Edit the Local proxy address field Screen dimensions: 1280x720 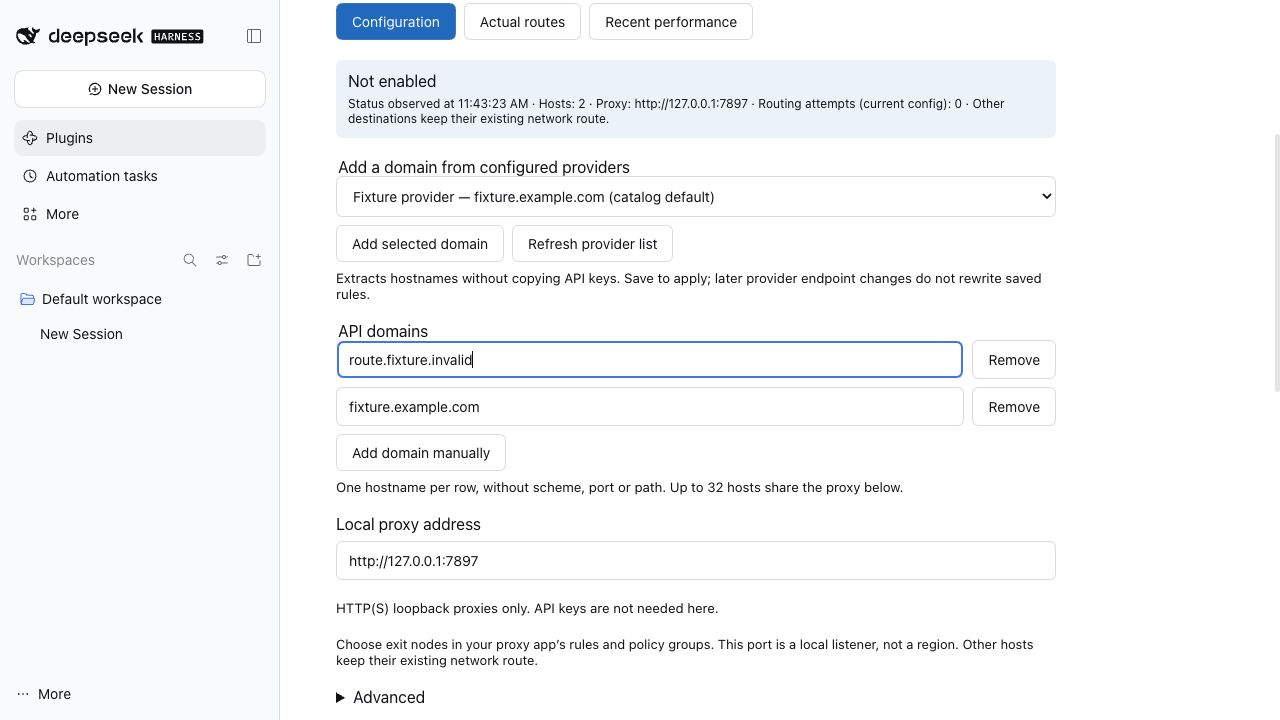point(696,561)
